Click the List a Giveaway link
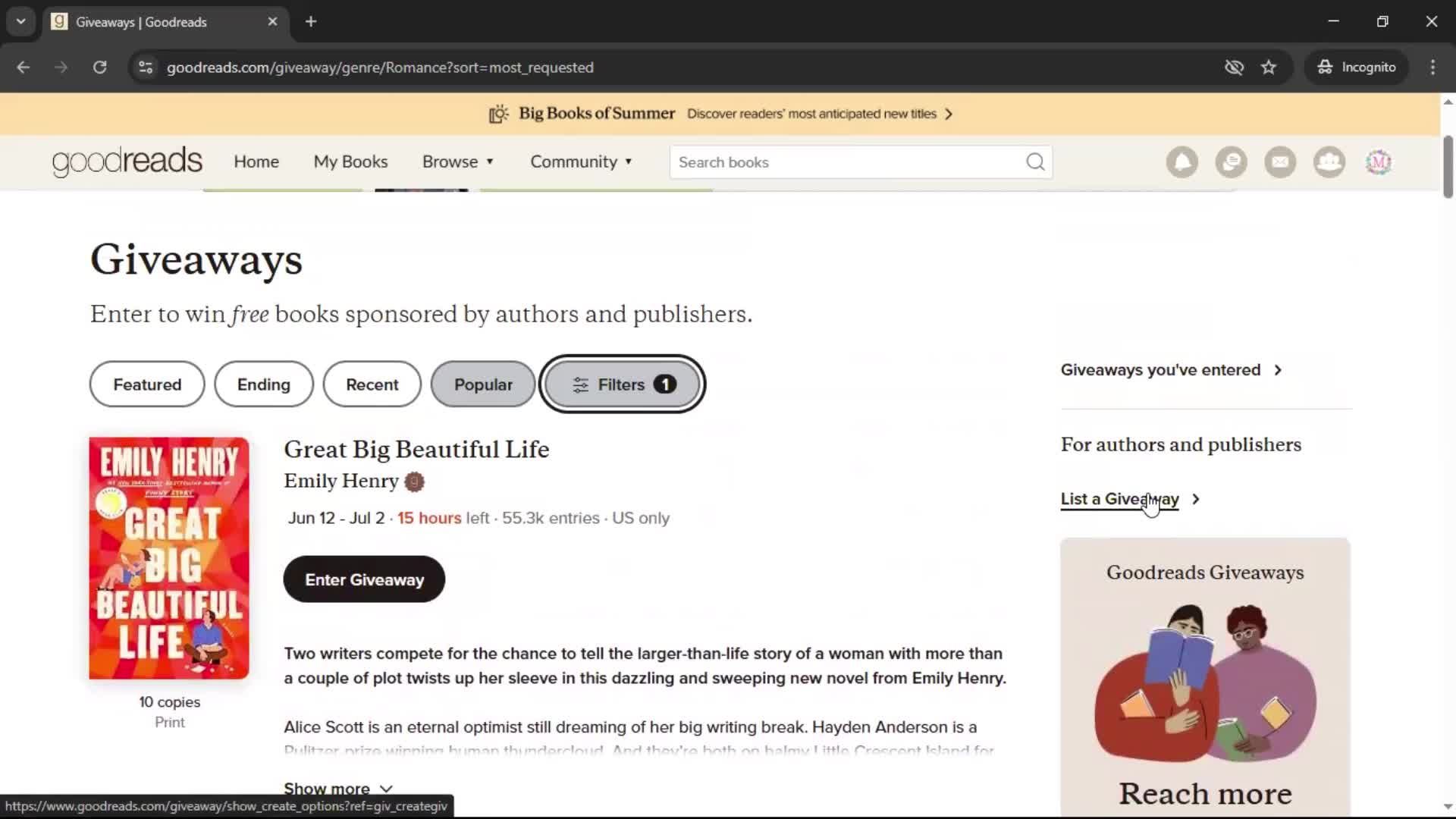1456x819 pixels. 1119,499
